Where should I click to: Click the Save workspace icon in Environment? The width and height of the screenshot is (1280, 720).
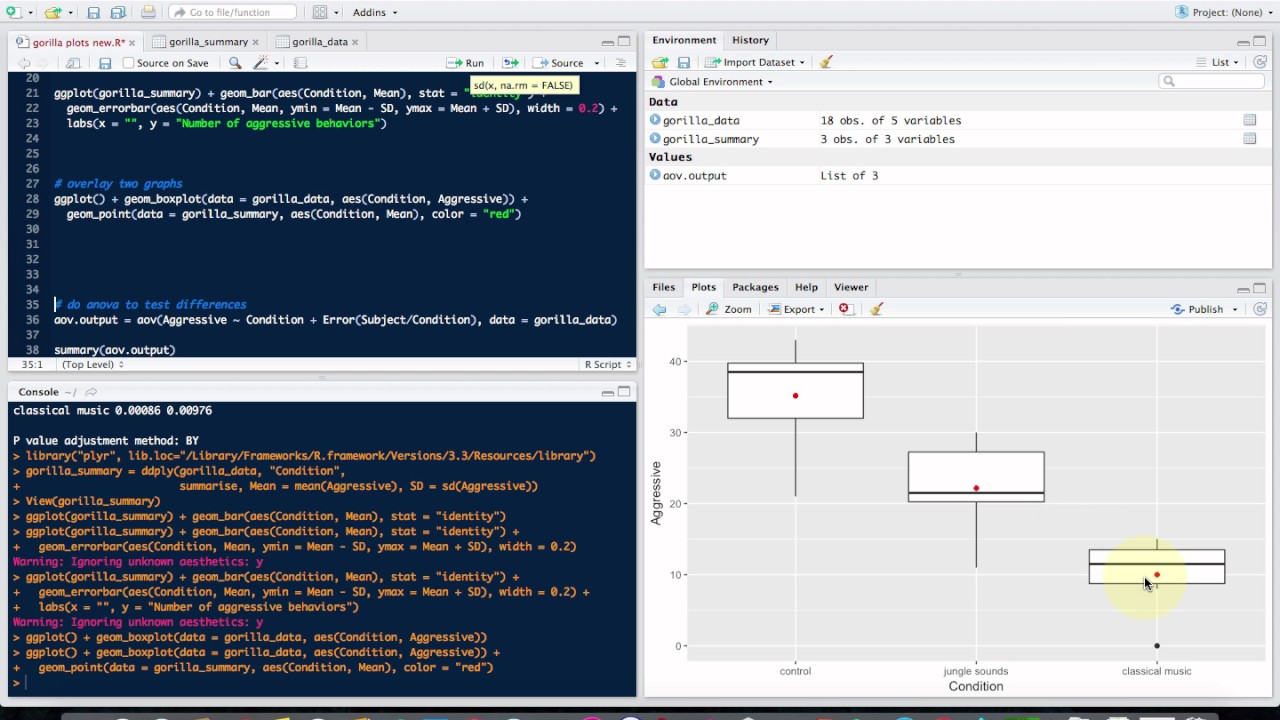click(x=684, y=62)
